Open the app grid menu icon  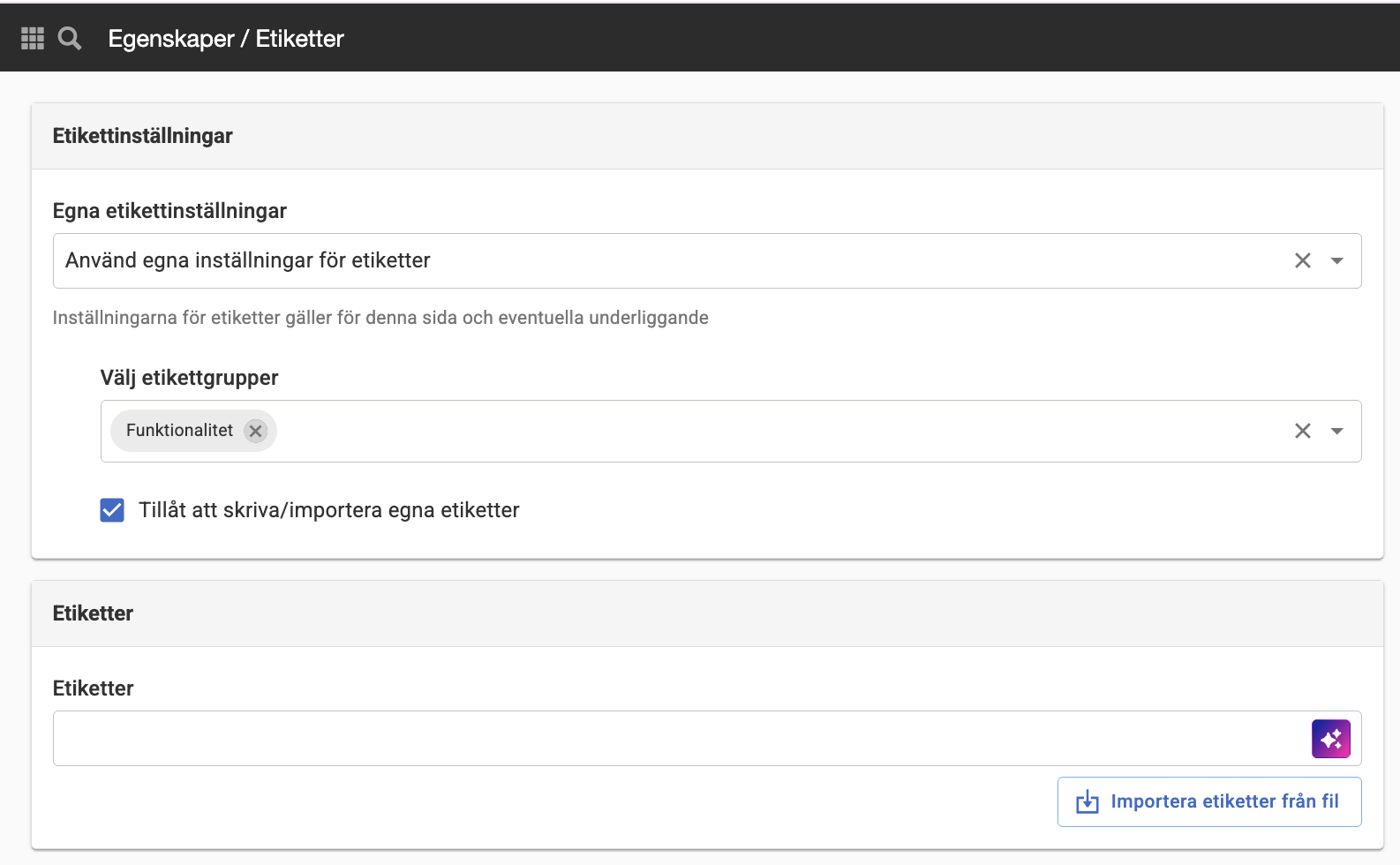point(33,38)
